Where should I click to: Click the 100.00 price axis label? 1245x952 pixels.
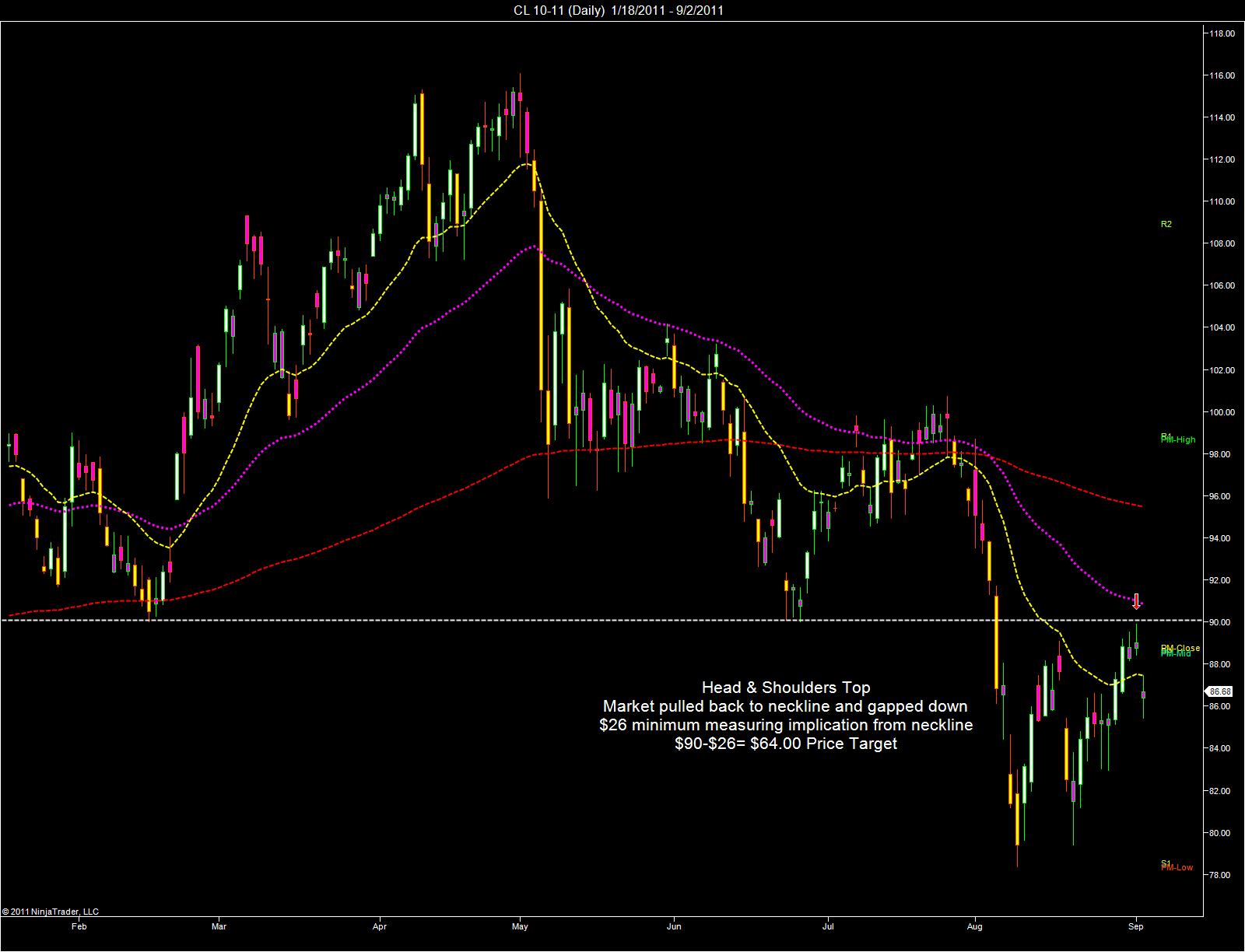1221,412
